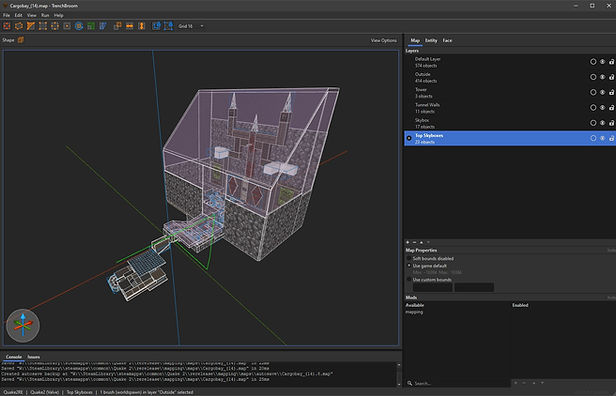The image size is (616, 396).
Task: Select the Tunnel Walls layer row
Action: [x=510, y=108]
